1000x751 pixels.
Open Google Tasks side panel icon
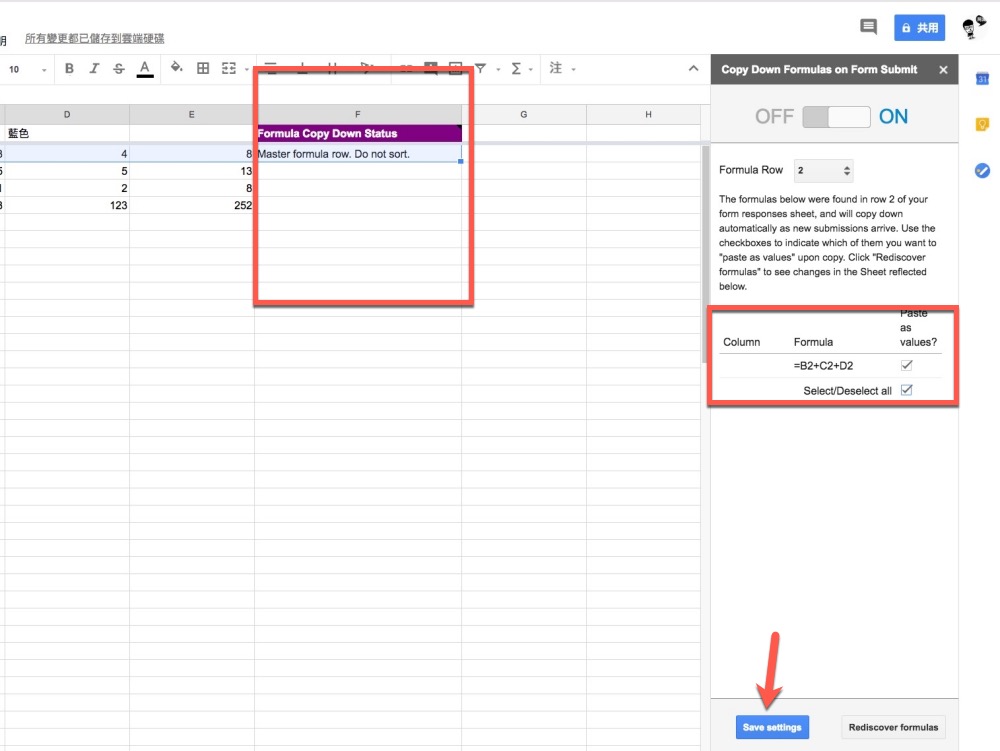tap(982, 170)
